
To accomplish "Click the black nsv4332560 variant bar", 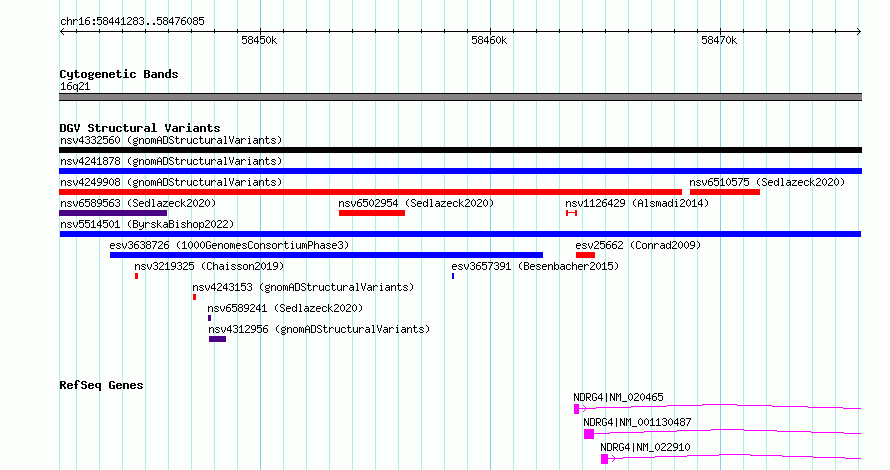I will coord(460,150).
